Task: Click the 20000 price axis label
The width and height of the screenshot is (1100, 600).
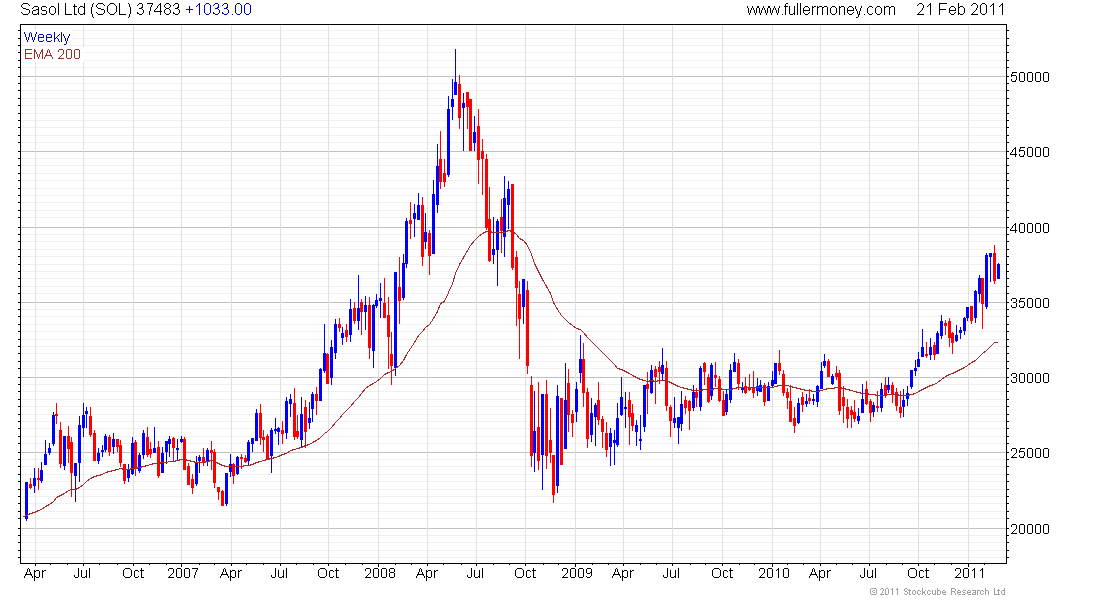Action: 1030,529
